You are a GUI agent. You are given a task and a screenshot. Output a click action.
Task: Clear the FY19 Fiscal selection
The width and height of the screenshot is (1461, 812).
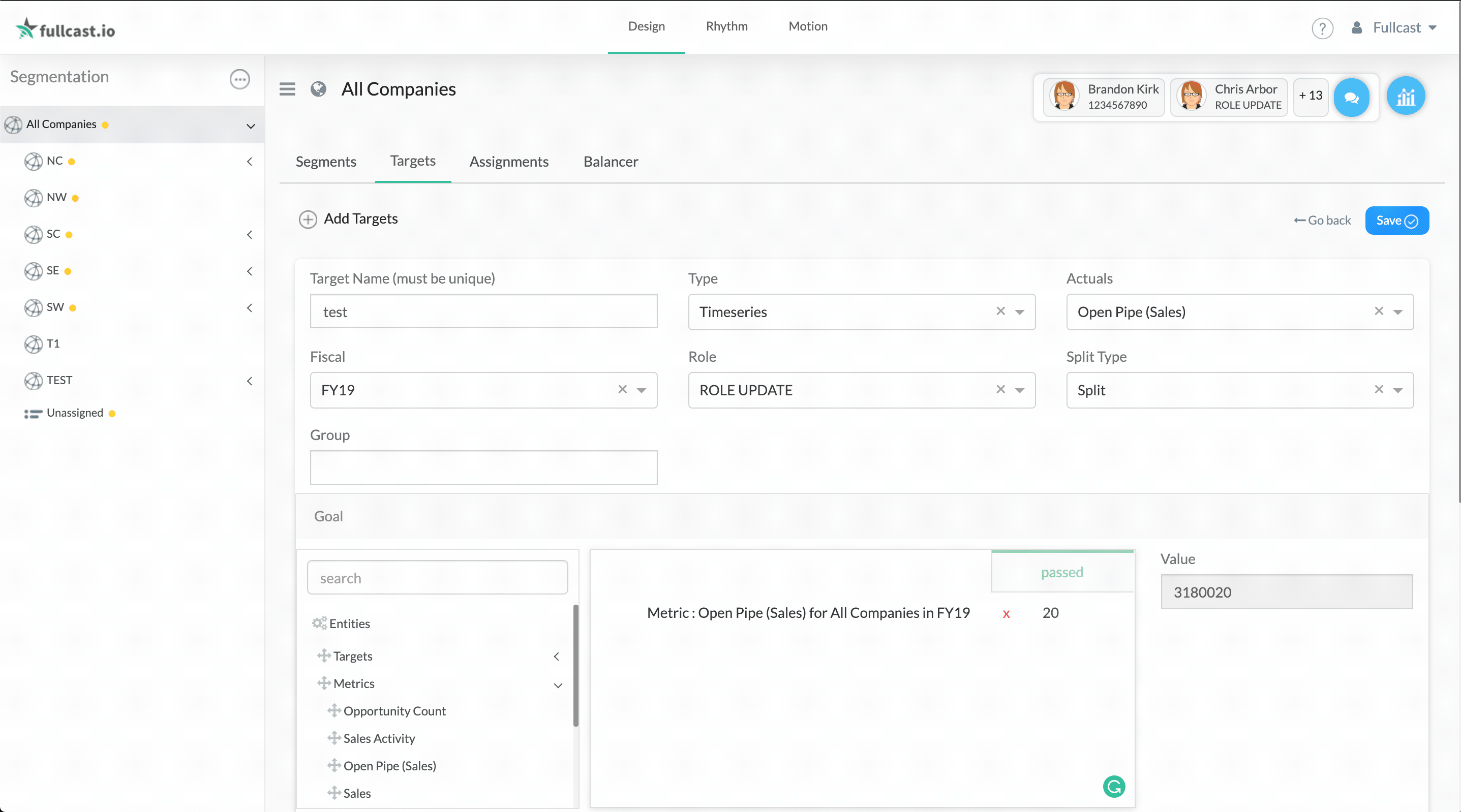[x=622, y=389]
